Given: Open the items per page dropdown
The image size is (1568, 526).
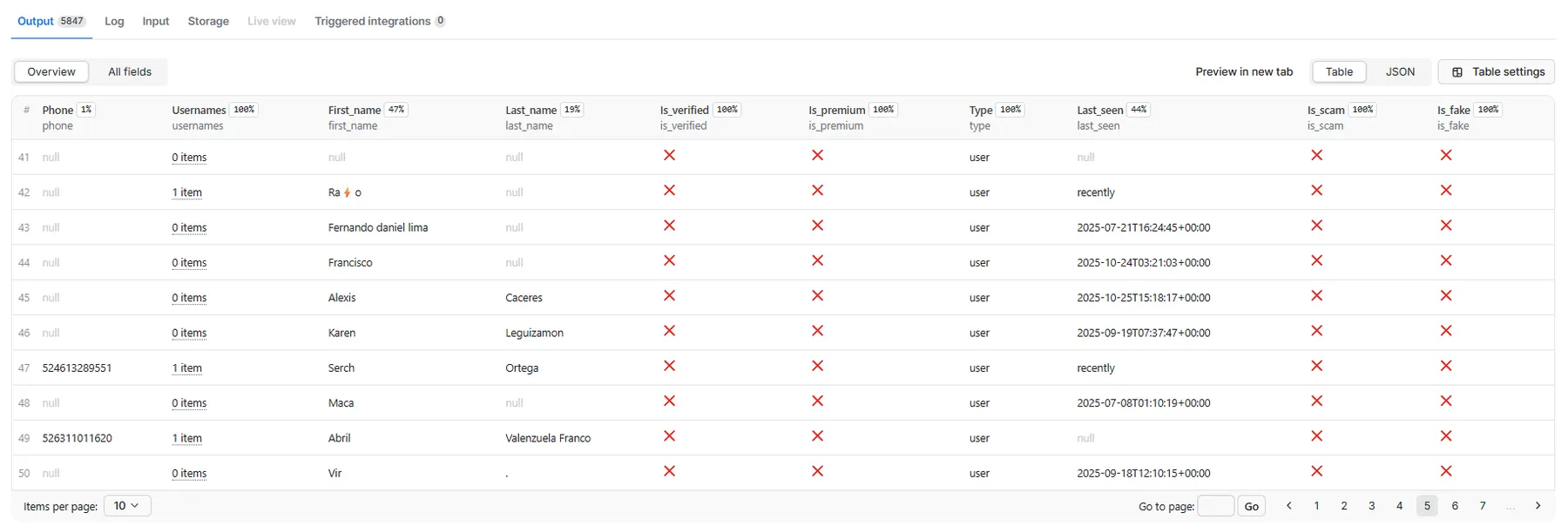Looking at the screenshot, I should pos(127,506).
